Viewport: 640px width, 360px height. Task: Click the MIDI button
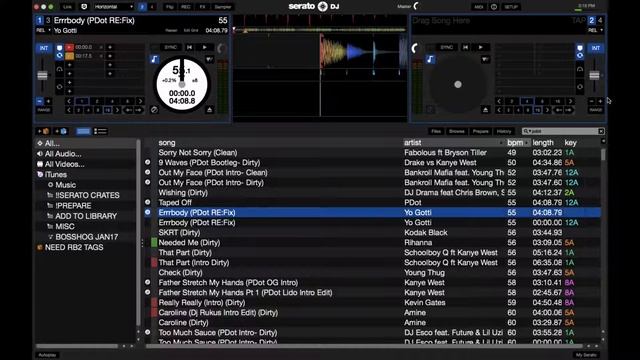[478, 7]
